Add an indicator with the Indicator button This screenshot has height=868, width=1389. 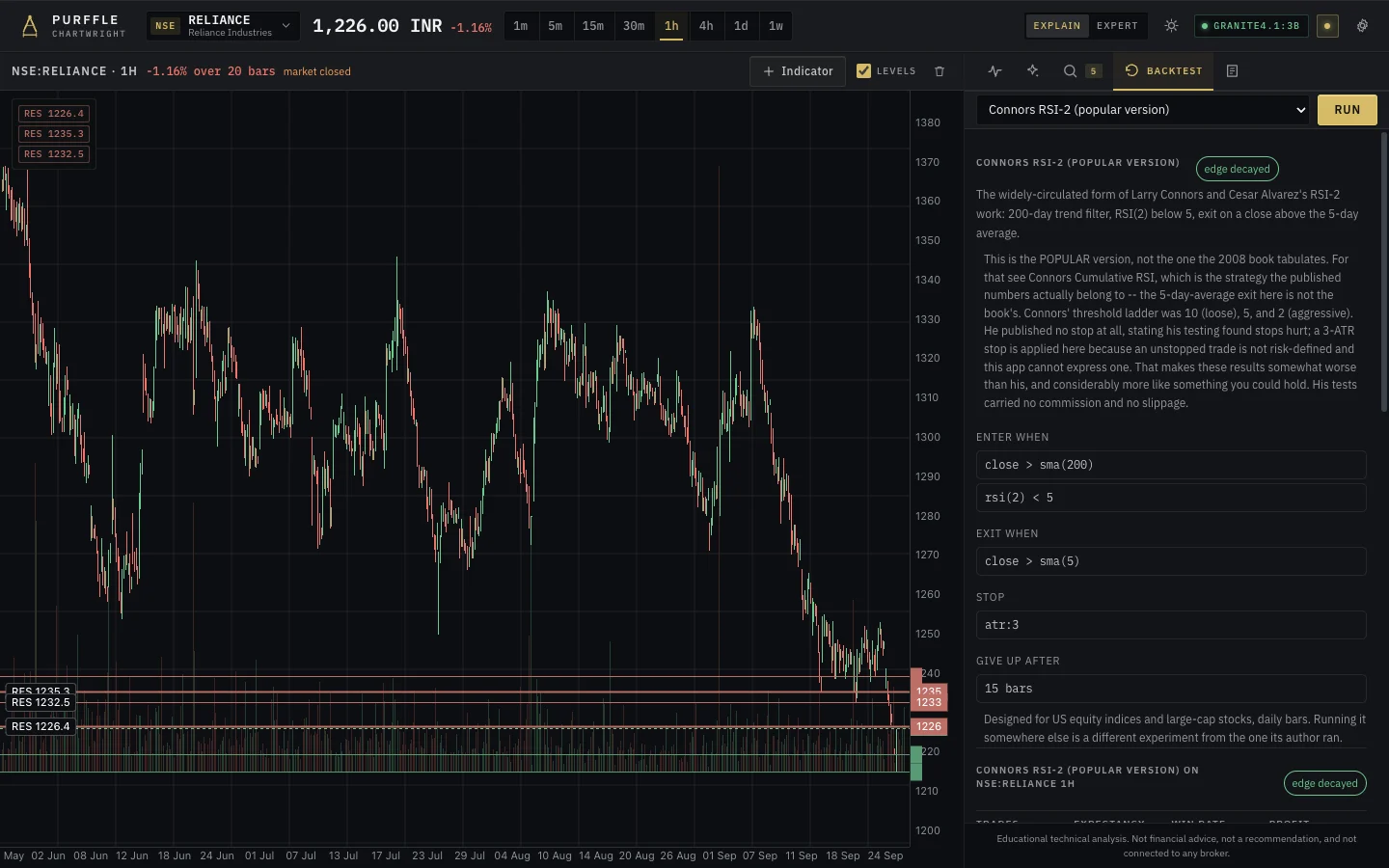(x=798, y=71)
